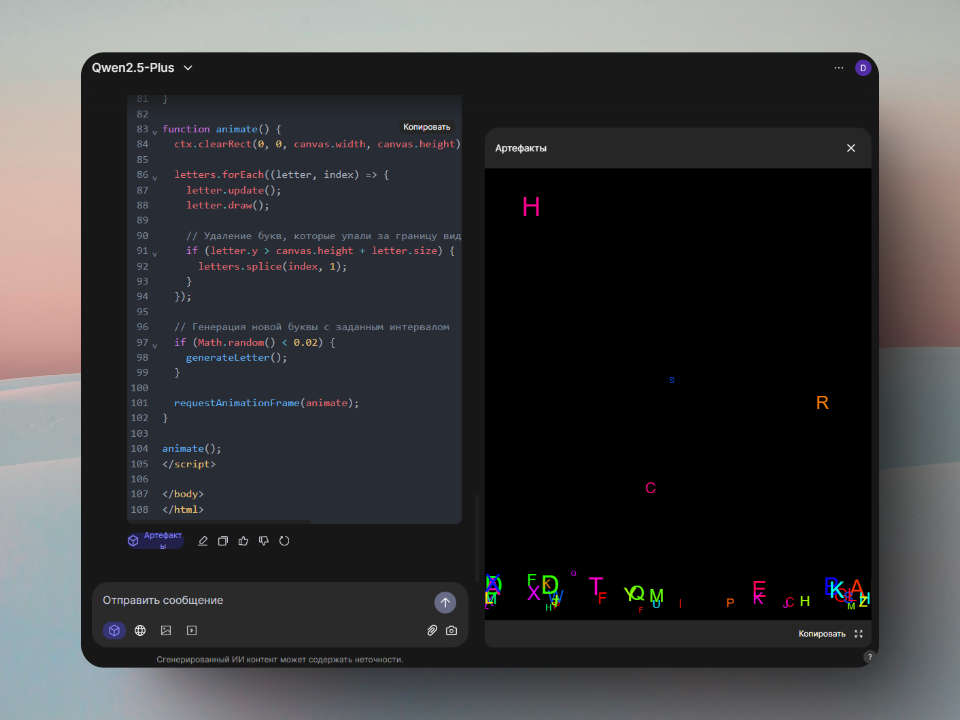Give thumbs down to the response
The image size is (960, 720).
pos(264,541)
